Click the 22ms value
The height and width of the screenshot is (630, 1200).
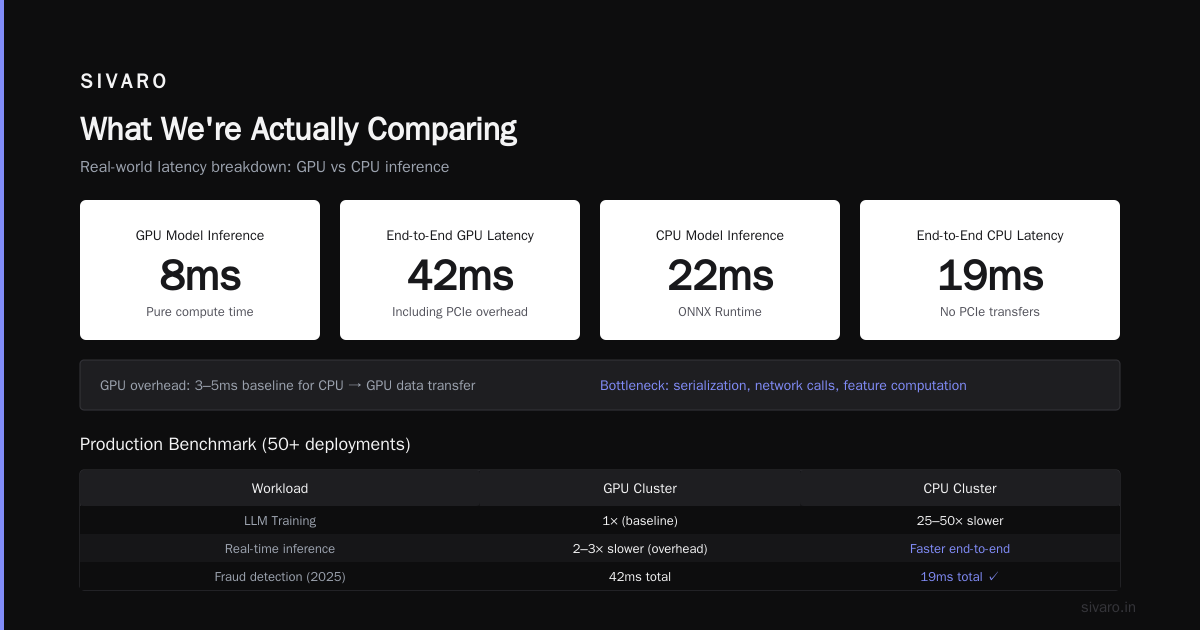click(x=720, y=276)
